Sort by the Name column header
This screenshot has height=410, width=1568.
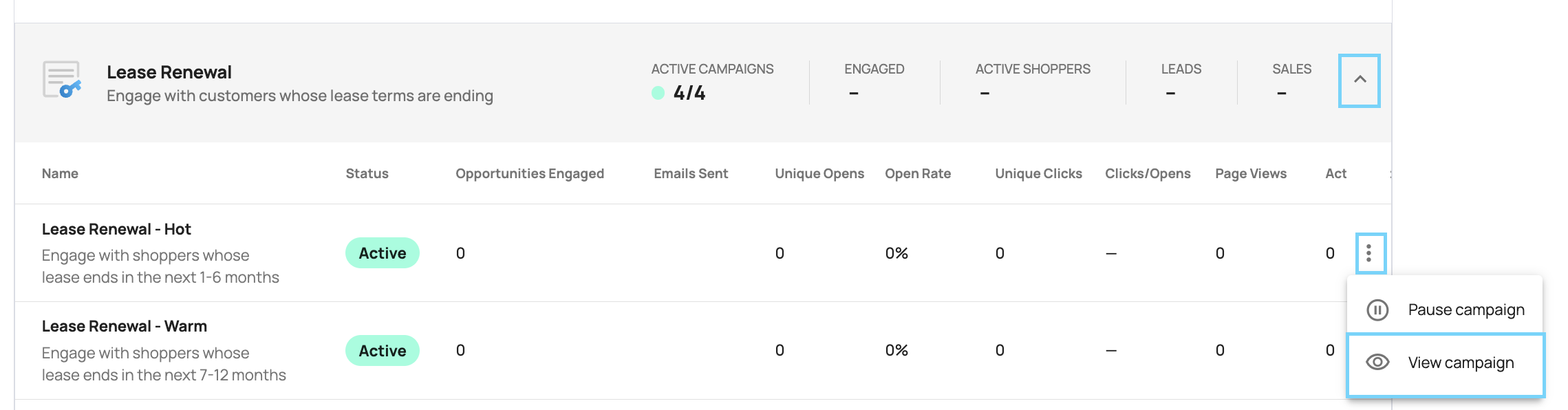coord(60,173)
